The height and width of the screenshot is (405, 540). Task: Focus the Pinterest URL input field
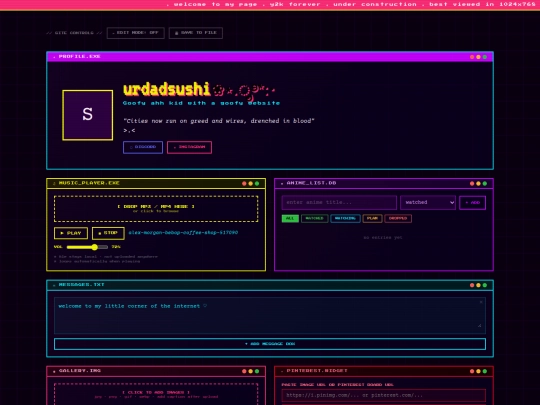click(384, 395)
